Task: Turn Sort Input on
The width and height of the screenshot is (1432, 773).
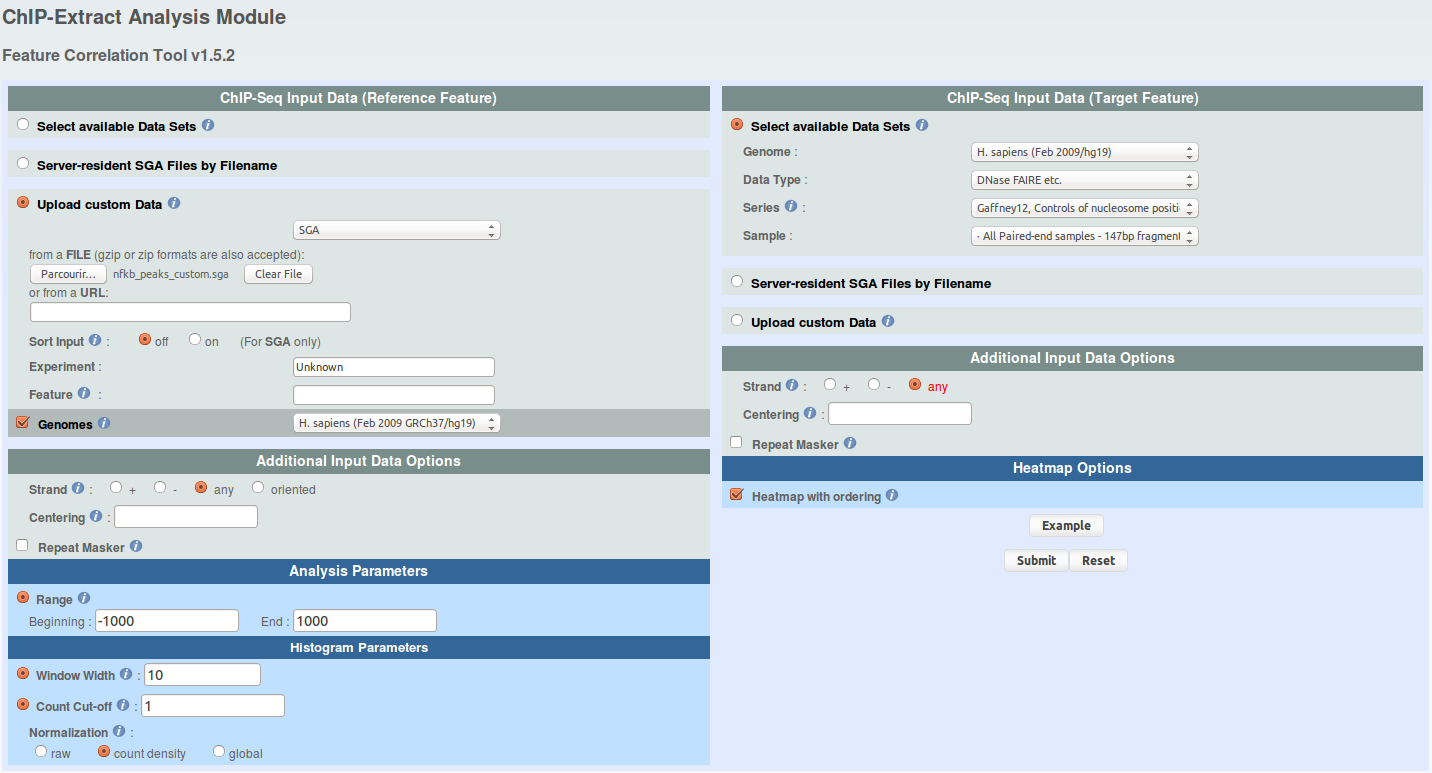Action: 195,340
